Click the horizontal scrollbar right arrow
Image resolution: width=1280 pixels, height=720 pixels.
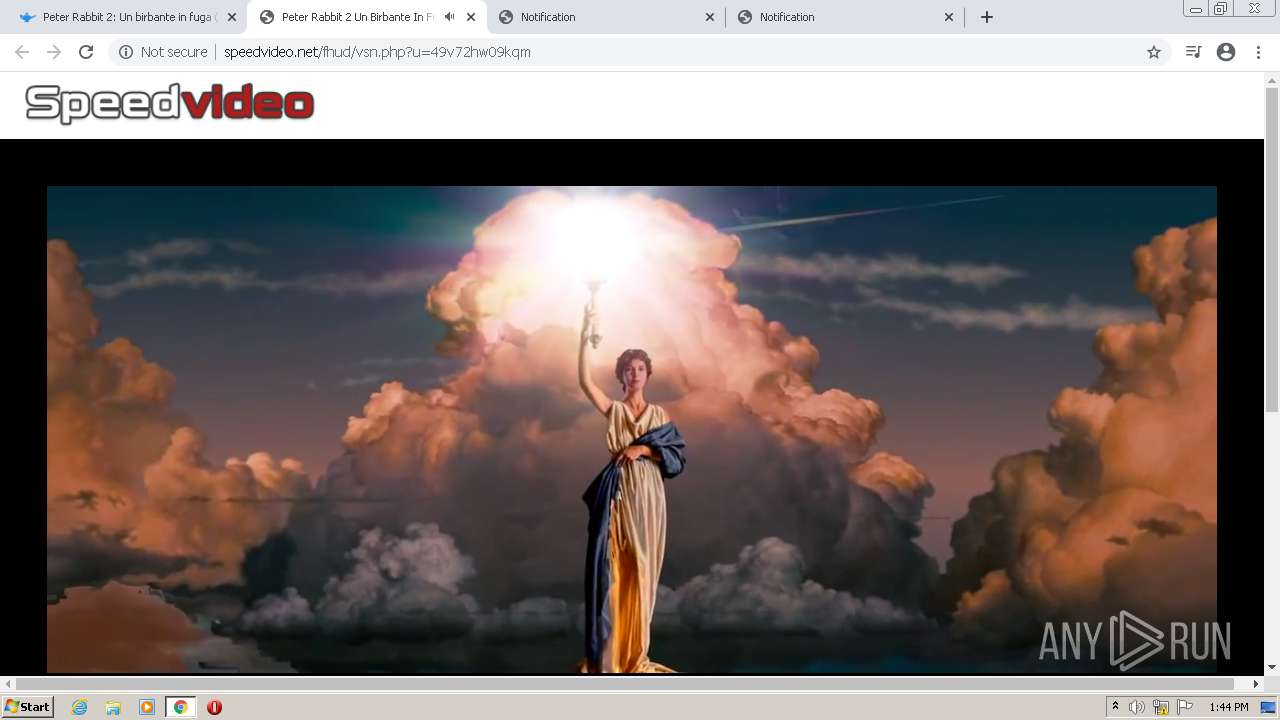coord(1257,684)
